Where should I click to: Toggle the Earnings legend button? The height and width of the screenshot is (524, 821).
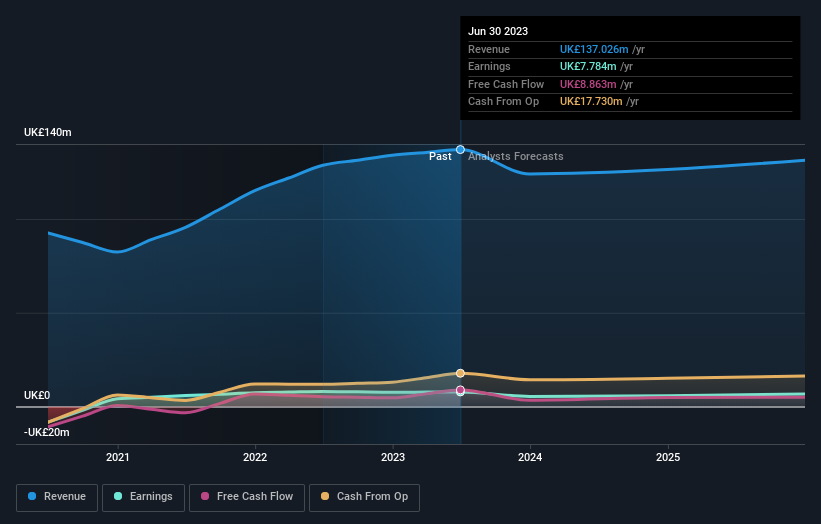tap(143, 497)
